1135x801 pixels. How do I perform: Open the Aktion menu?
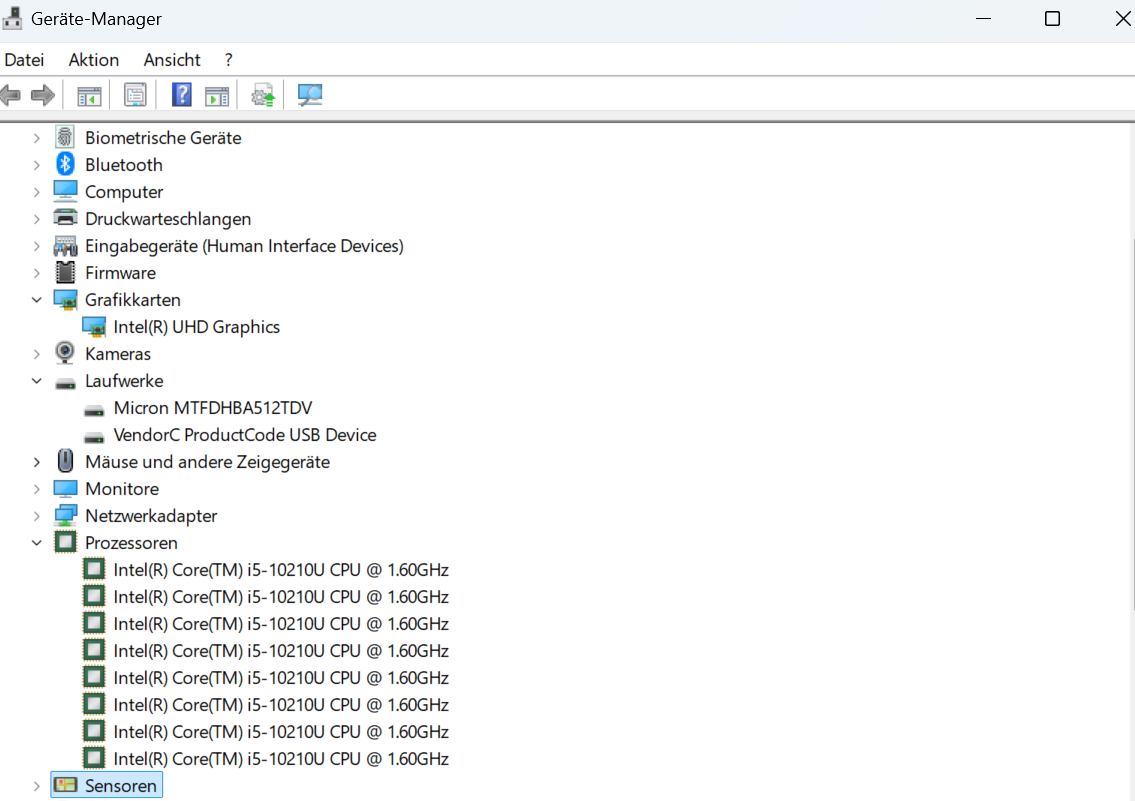pyautogui.click(x=93, y=60)
